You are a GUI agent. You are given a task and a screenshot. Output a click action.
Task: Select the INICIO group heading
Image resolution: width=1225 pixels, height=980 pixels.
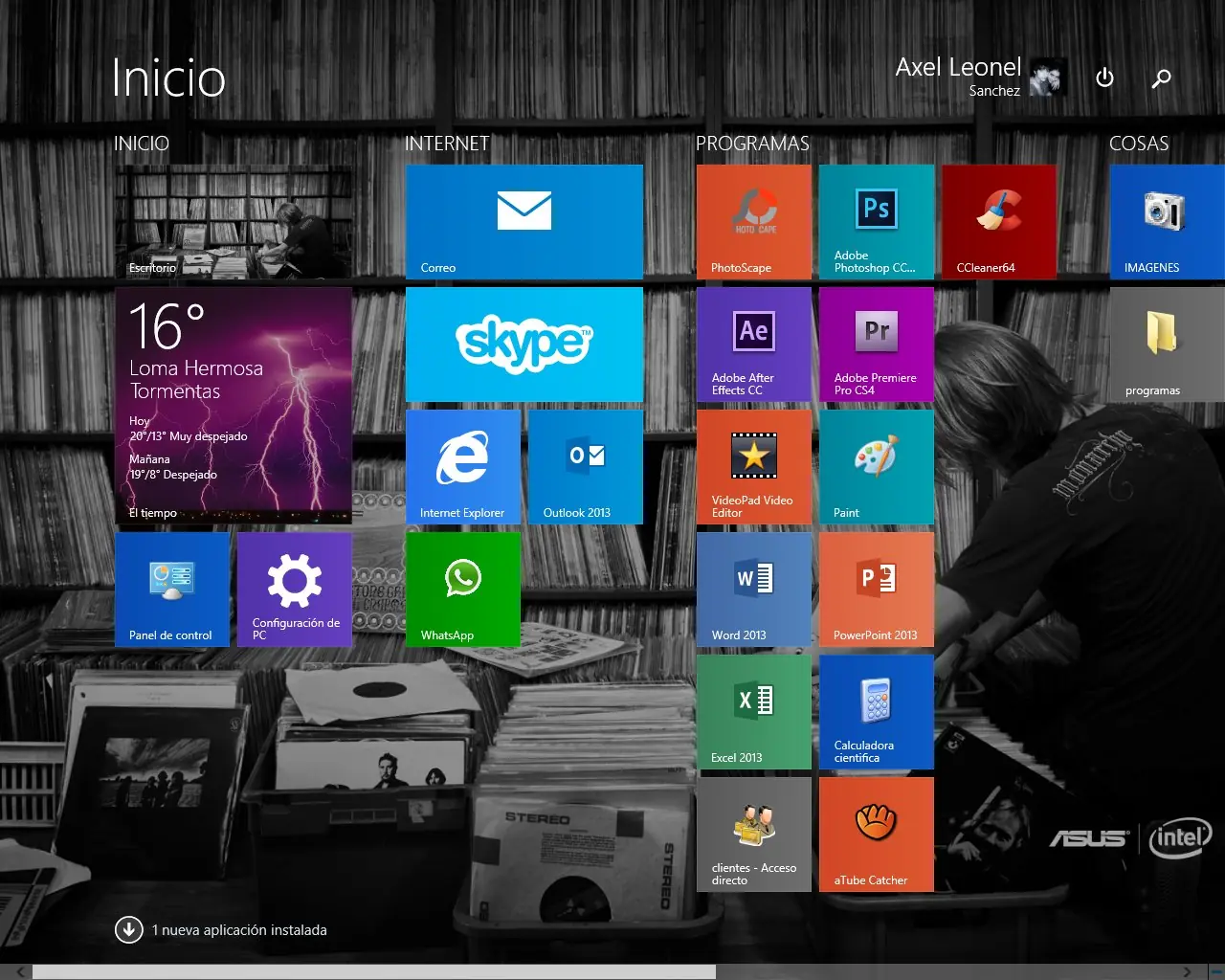[x=142, y=144]
